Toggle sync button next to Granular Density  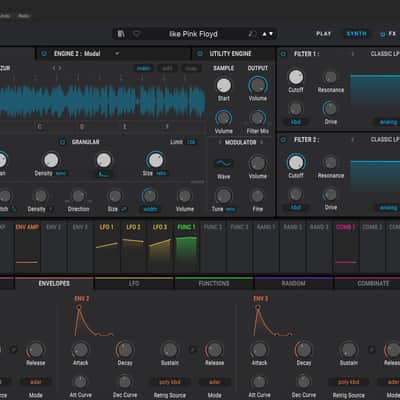61,174
